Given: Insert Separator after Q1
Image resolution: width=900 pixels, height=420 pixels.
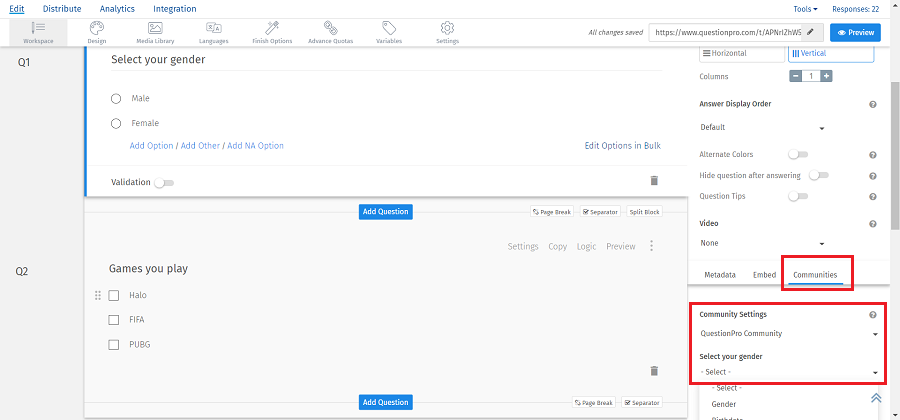Looking at the screenshot, I should click(x=600, y=212).
